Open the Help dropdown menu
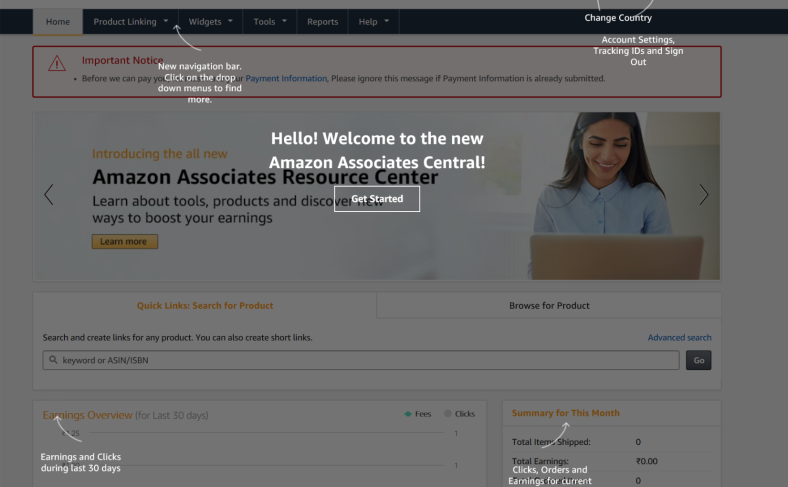788x487 pixels. [x=374, y=21]
